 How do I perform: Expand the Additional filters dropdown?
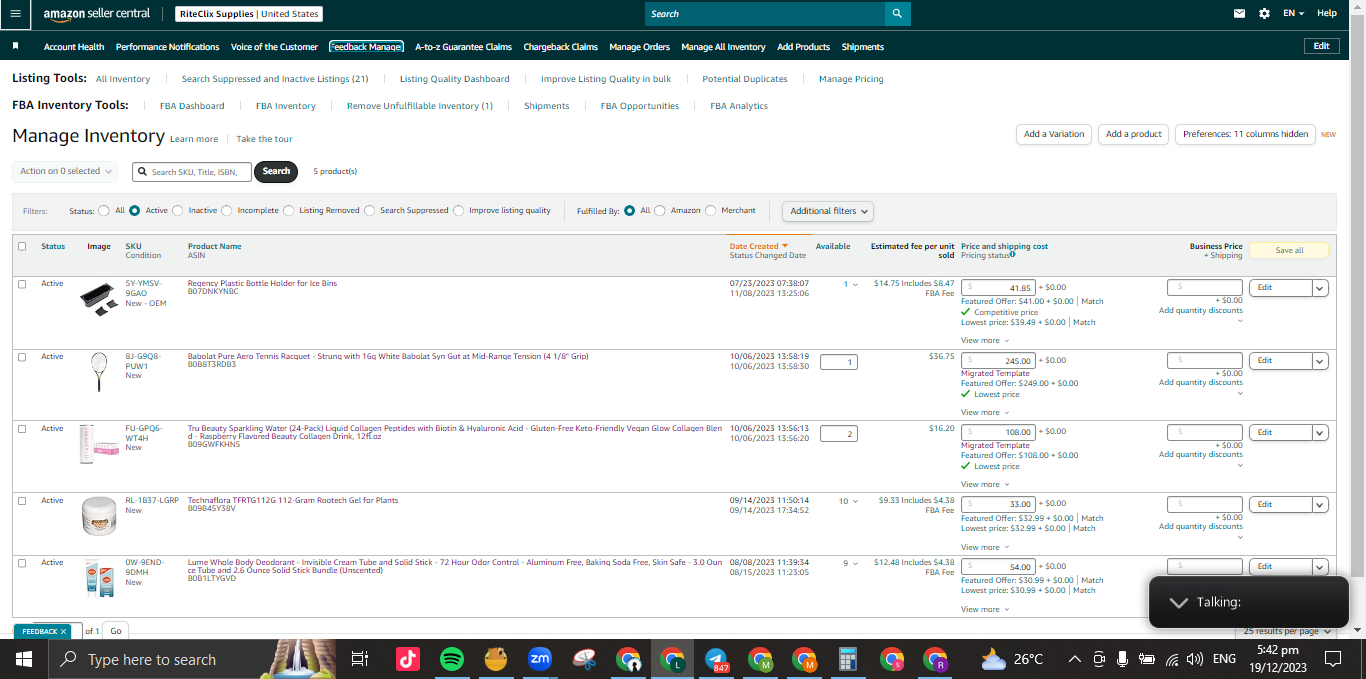(x=828, y=211)
